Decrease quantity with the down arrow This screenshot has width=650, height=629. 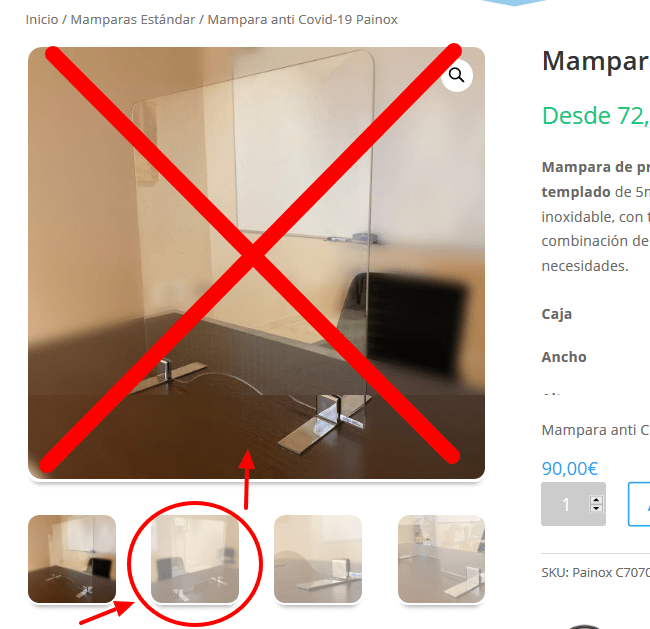point(596,508)
